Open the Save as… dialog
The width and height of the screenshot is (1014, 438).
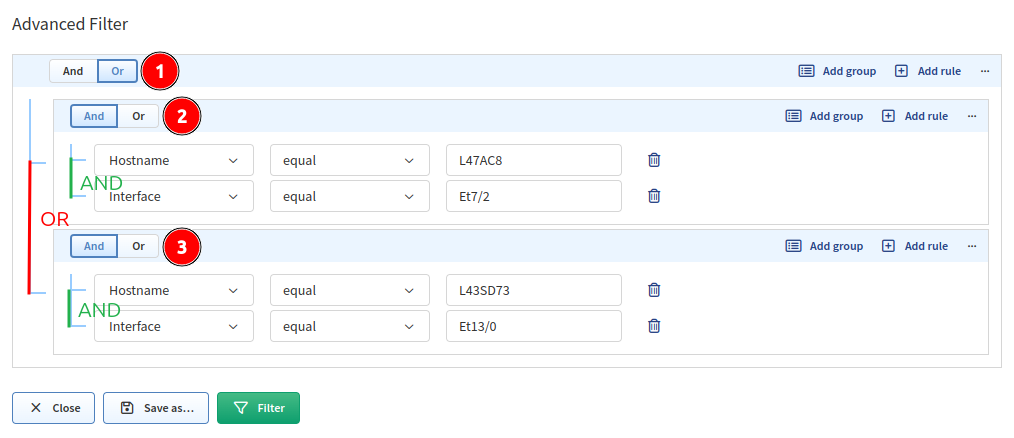(156, 408)
